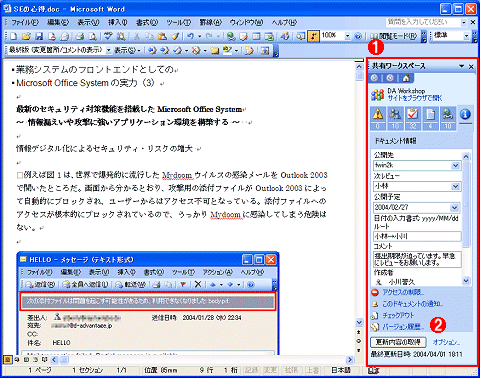
Task: Go back in the task pane
Action: click(x=375, y=78)
